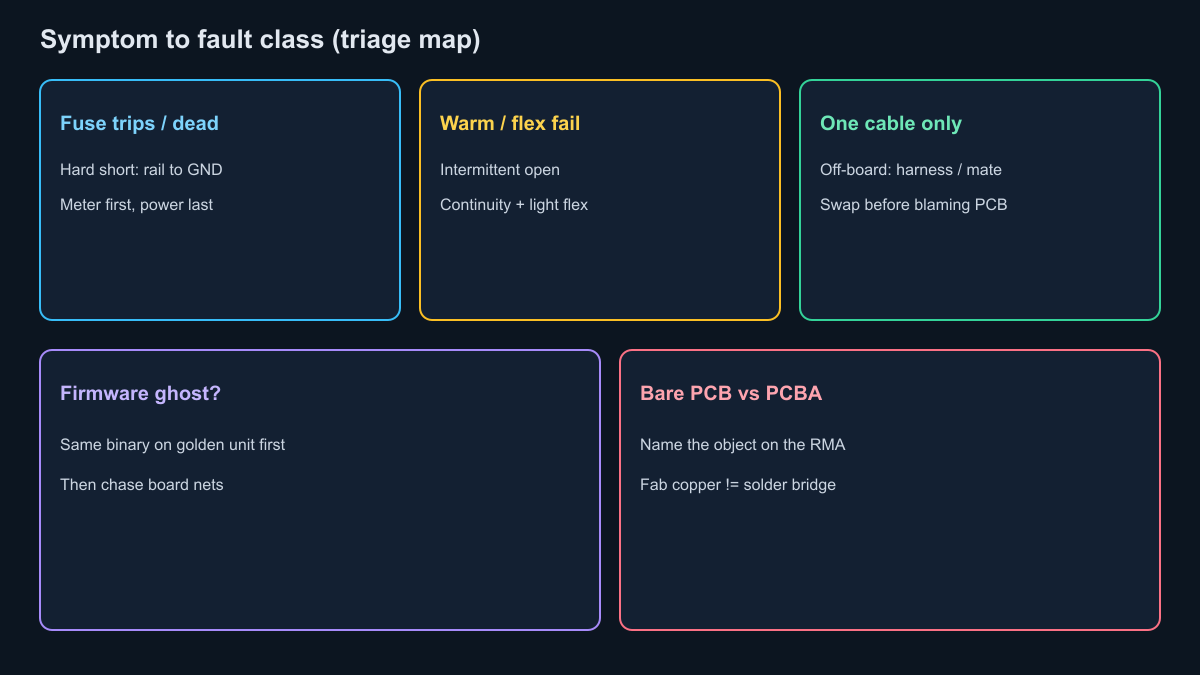The width and height of the screenshot is (1200, 675).
Task: Click the 'Then chase board nets' line
Action: [x=142, y=485]
